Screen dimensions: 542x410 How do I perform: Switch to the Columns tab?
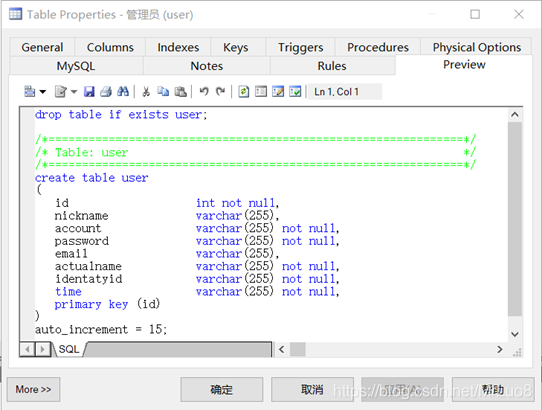110,47
